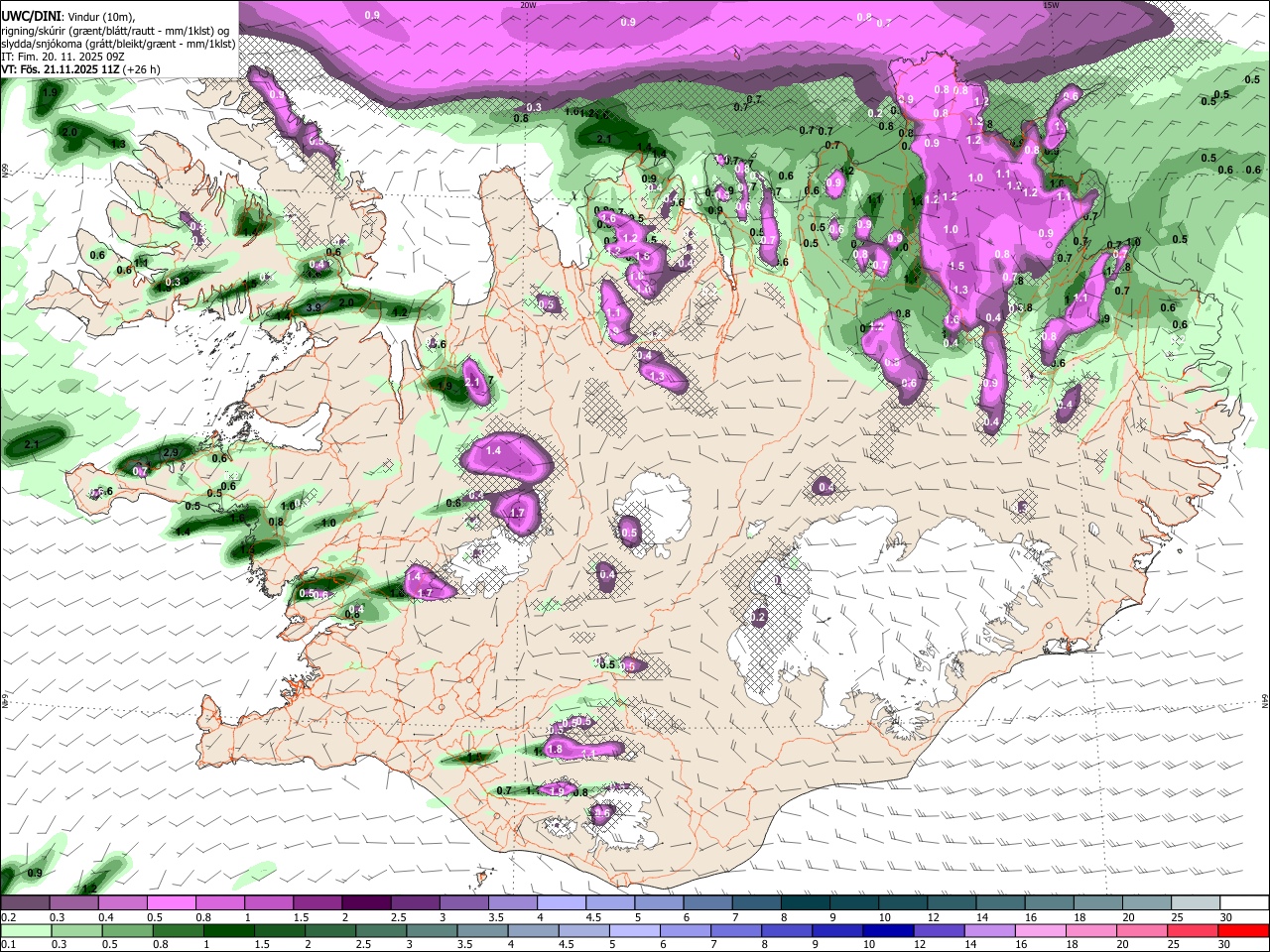Click the '12' label on rain scale
Viewport: 1270px width, 952px height.
point(920,944)
